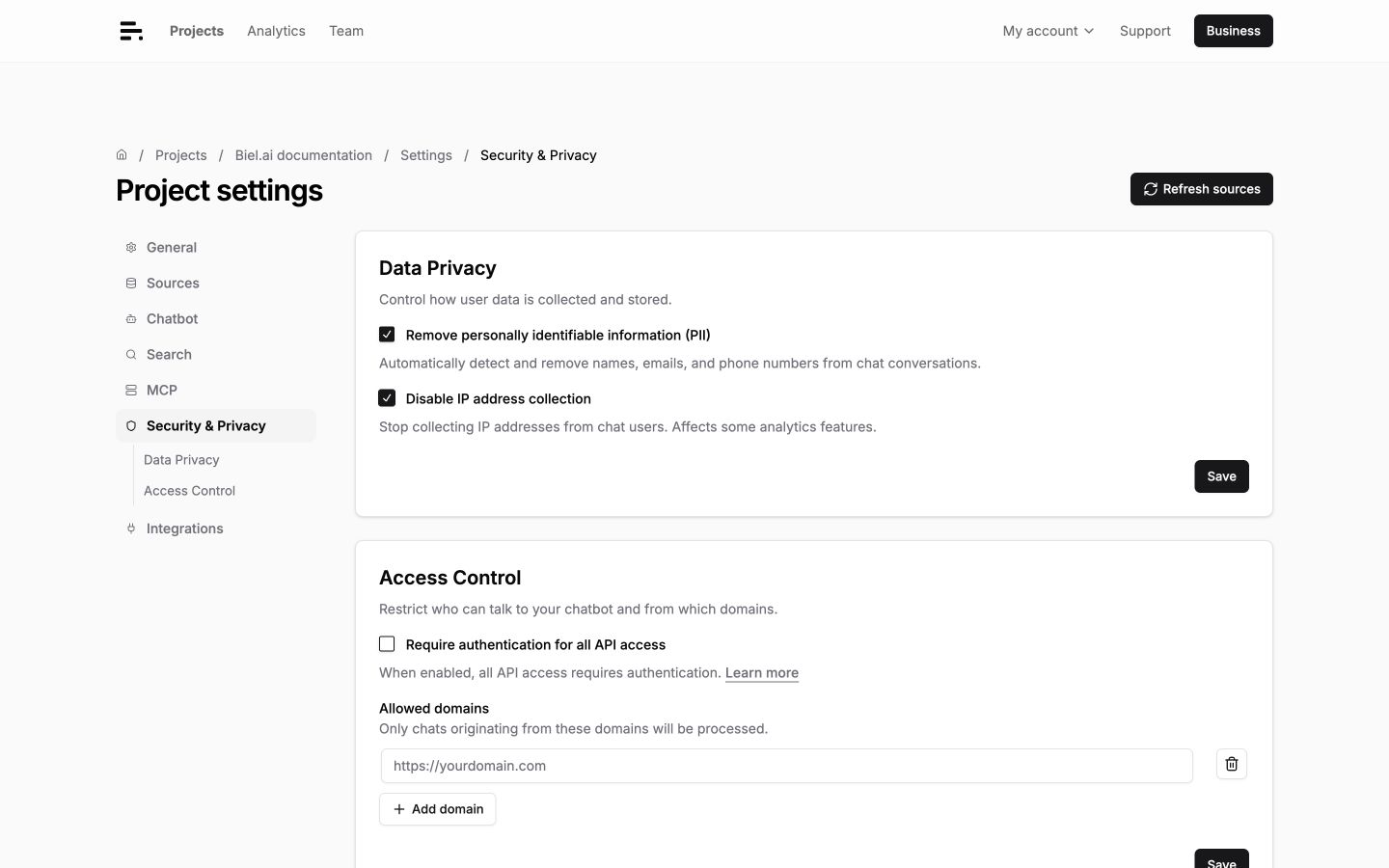Screen dimensions: 1389x868
Task: Open General settings in sidebar
Action: coord(216,248)
